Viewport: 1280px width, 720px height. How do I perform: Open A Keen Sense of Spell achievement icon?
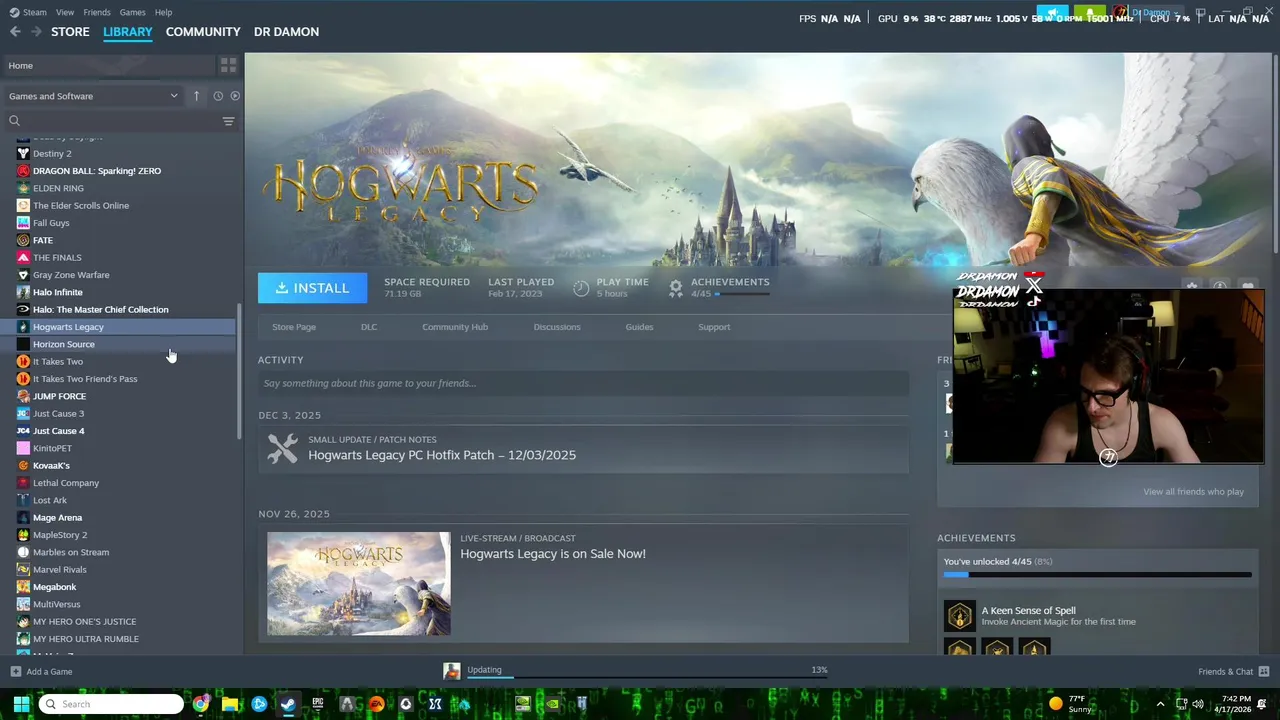[959, 616]
